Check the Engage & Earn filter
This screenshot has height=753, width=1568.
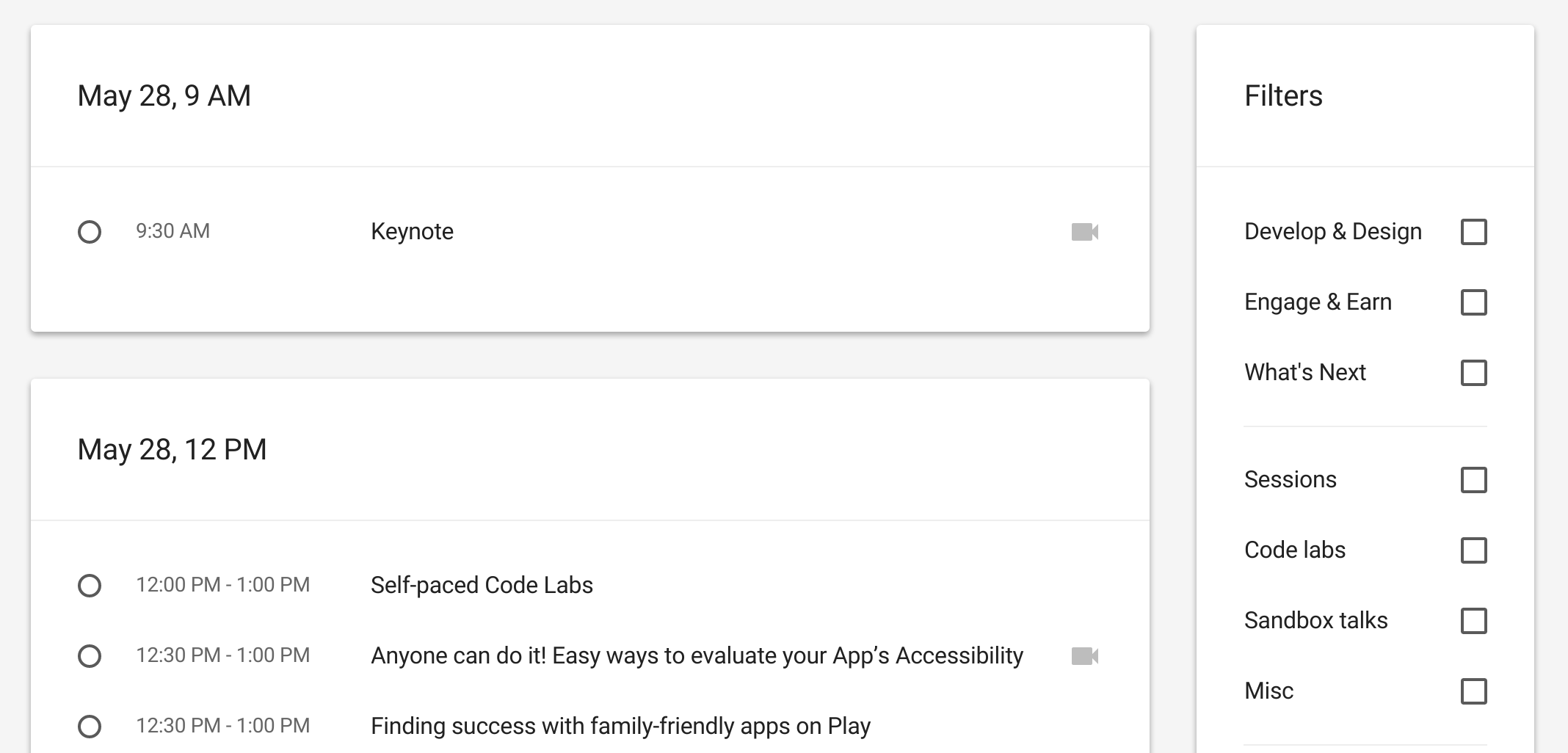pyautogui.click(x=1473, y=302)
